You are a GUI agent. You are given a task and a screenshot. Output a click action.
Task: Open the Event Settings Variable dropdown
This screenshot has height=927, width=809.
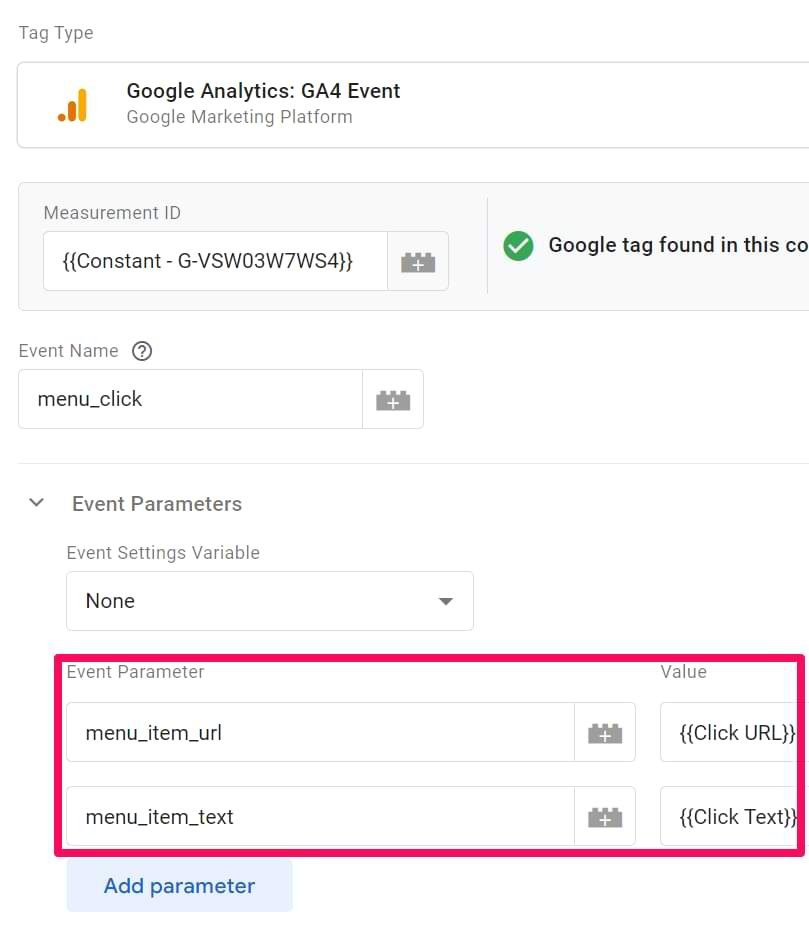pos(270,601)
